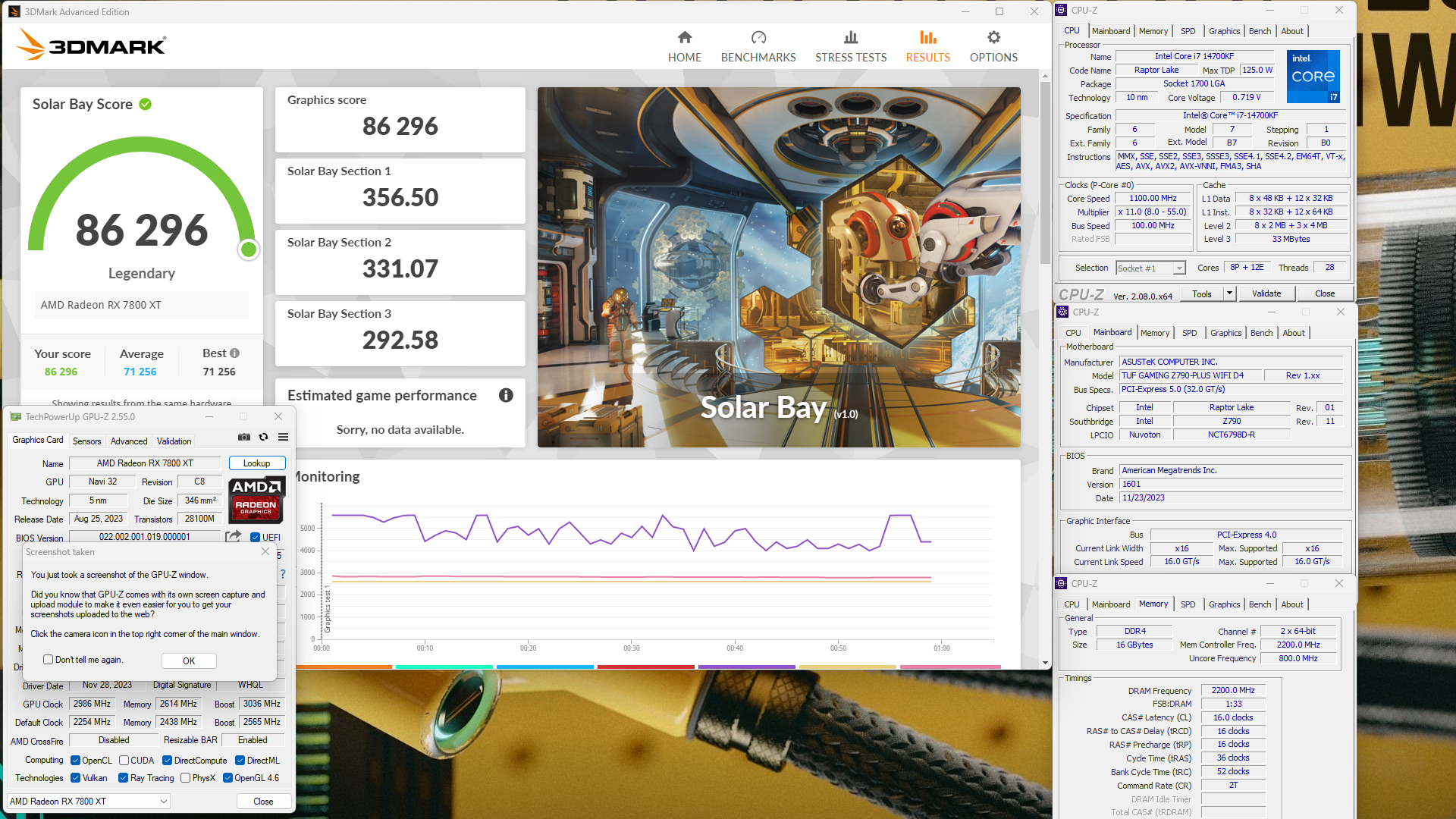The height and width of the screenshot is (819, 1456).
Task: Click the Mainboard CPU-Z window's title icon
Action: click(x=1062, y=312)
